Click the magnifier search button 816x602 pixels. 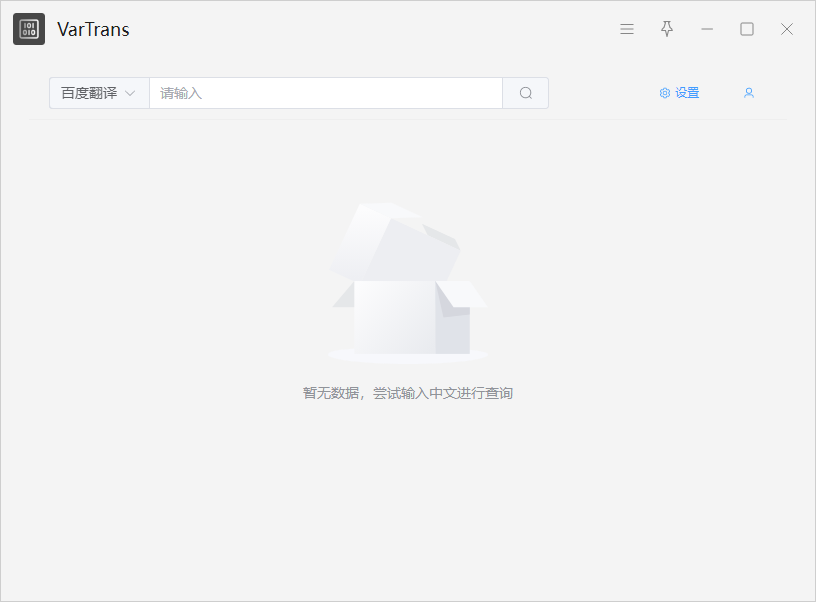[x=526, y=93]
